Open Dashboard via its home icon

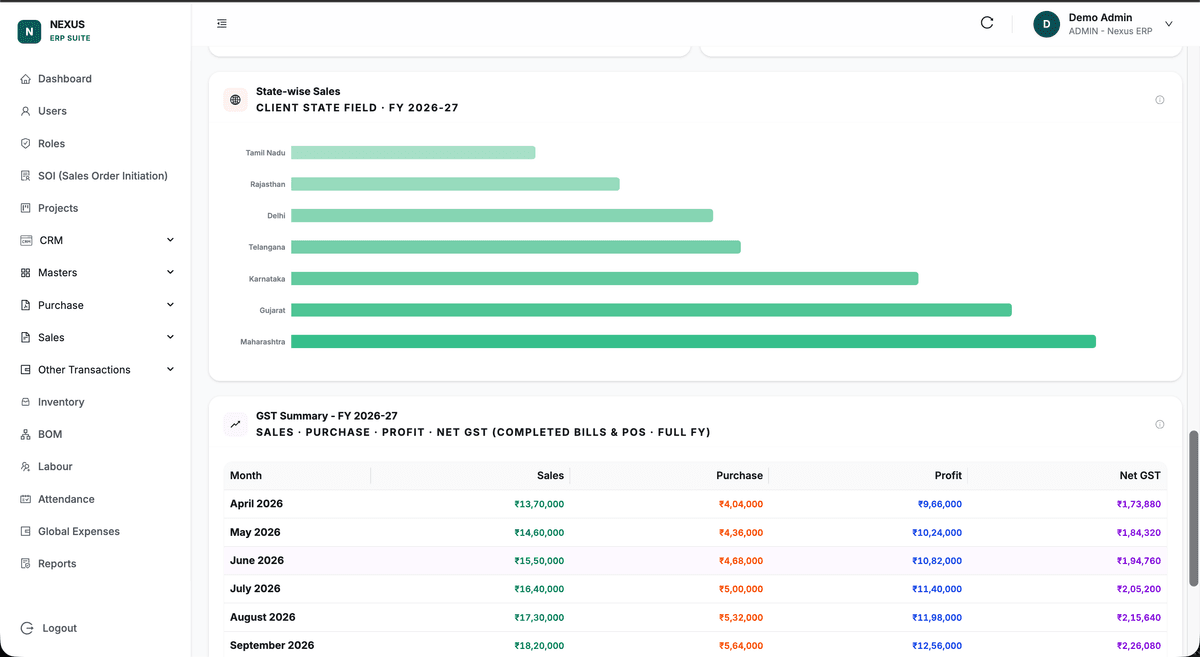coord(25,79)
